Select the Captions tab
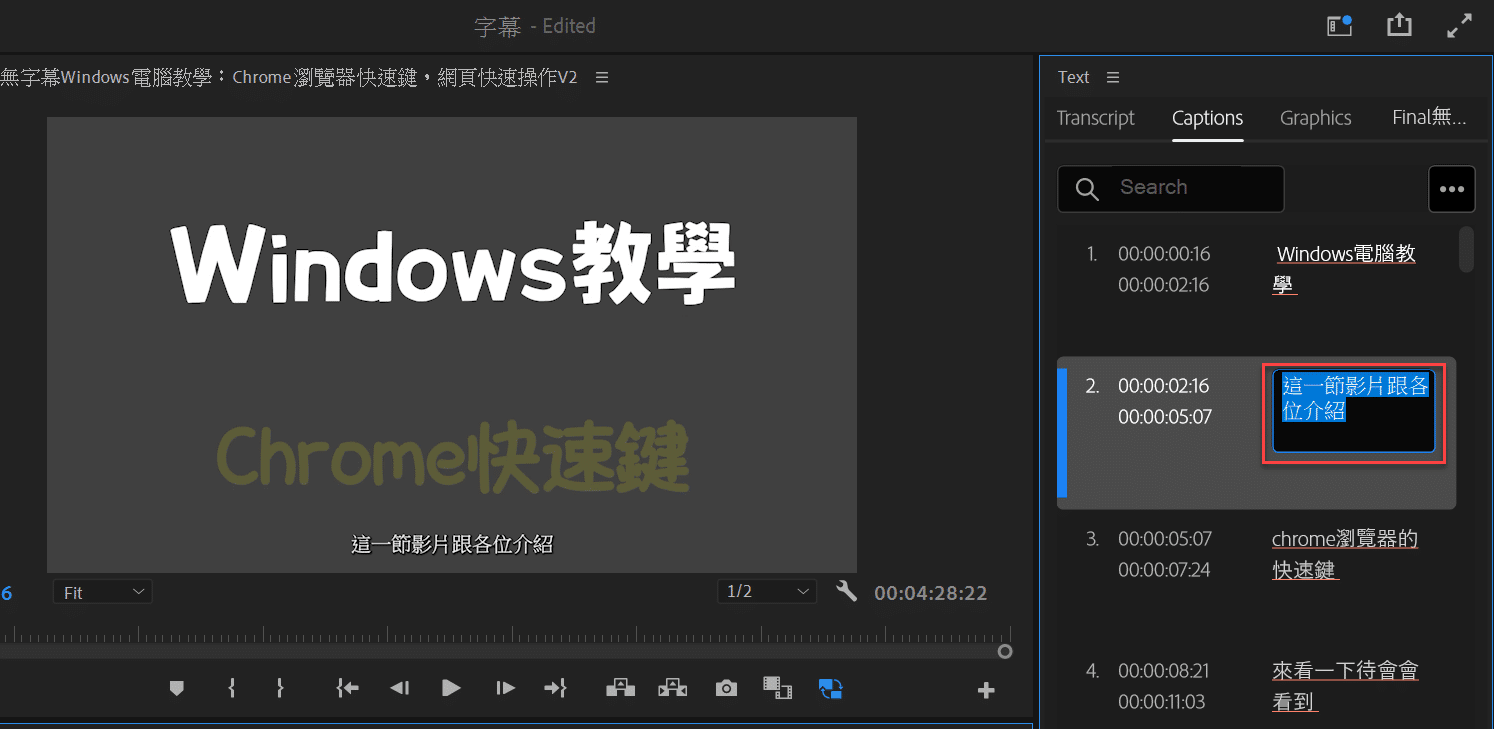Screen dimensions: 1494x729 coord(1208,118)
